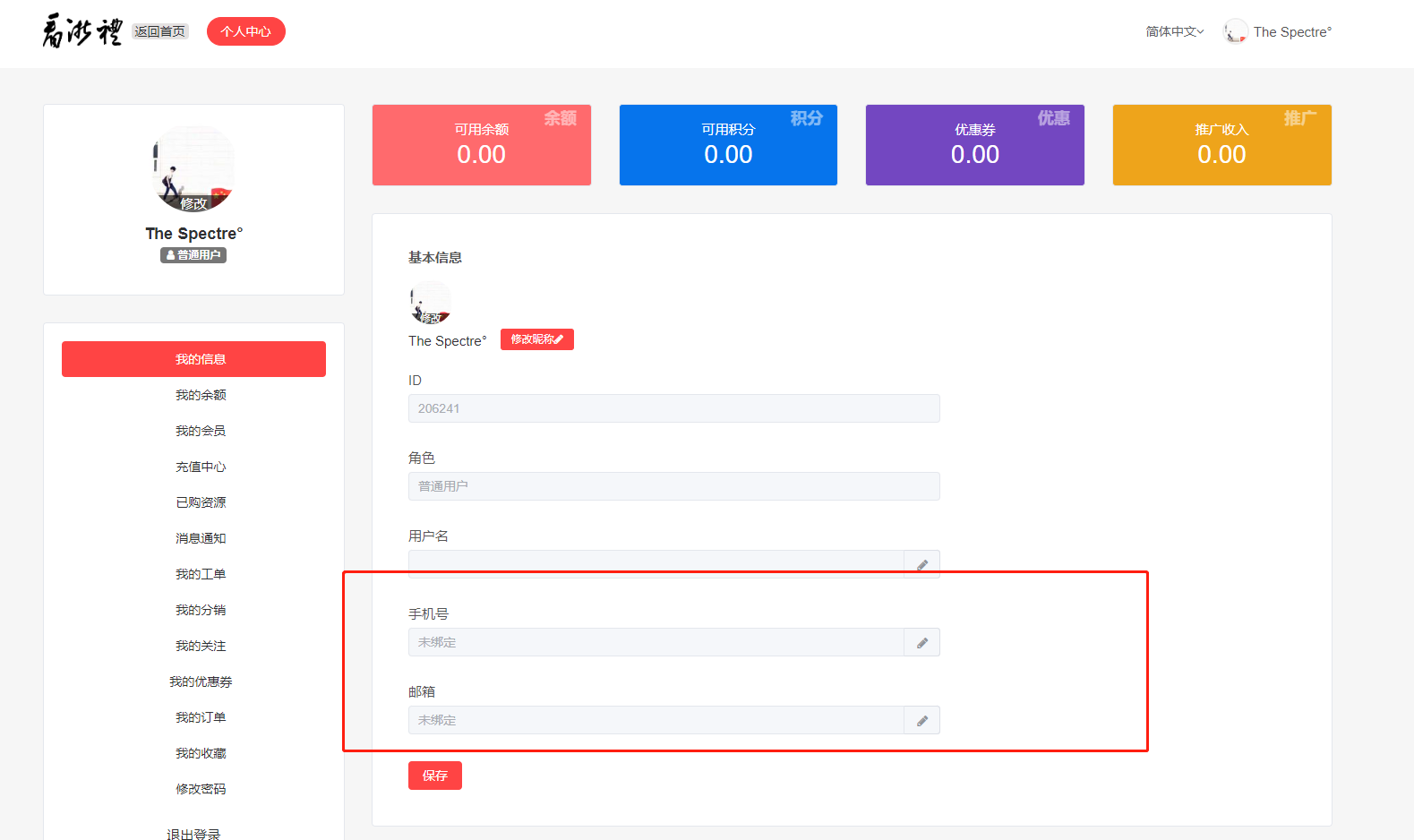The height and width of the screenshot is (840, 1414).
Task: Open 我的工单 menu item
Action: (201, 574)
